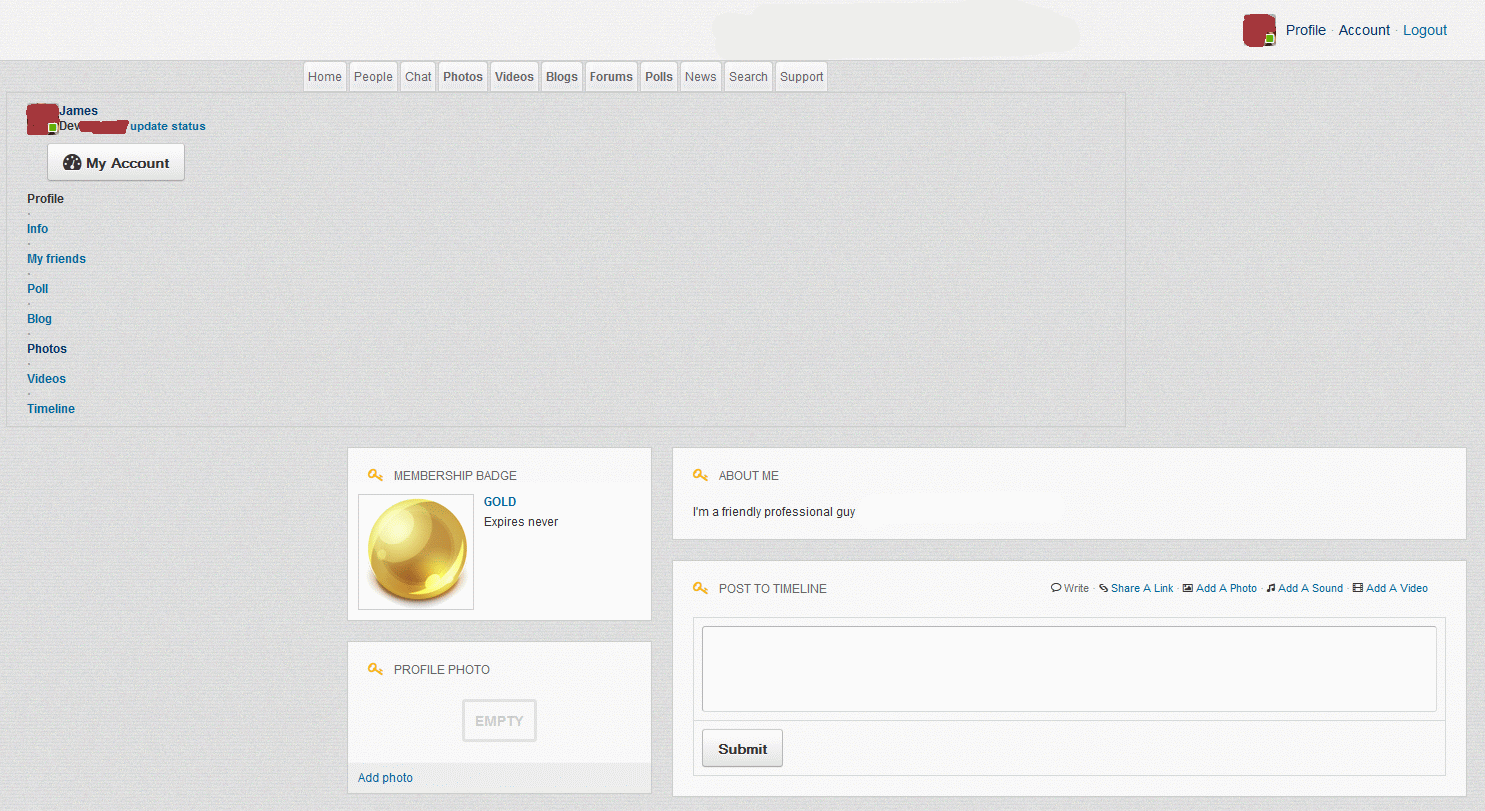Choose Add A Photo post option
Screen dimensions: 1485x811
click(1220, 588)
